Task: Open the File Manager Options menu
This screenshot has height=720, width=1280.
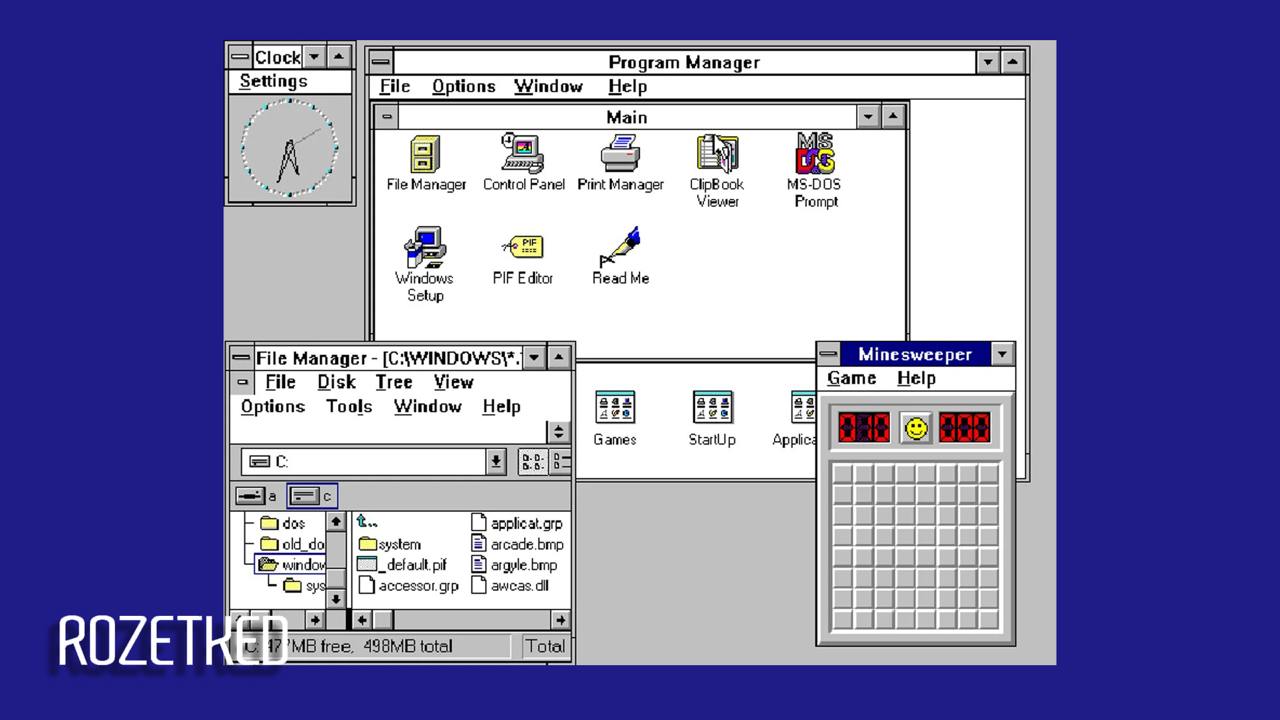Action: [x=273, y=406]
